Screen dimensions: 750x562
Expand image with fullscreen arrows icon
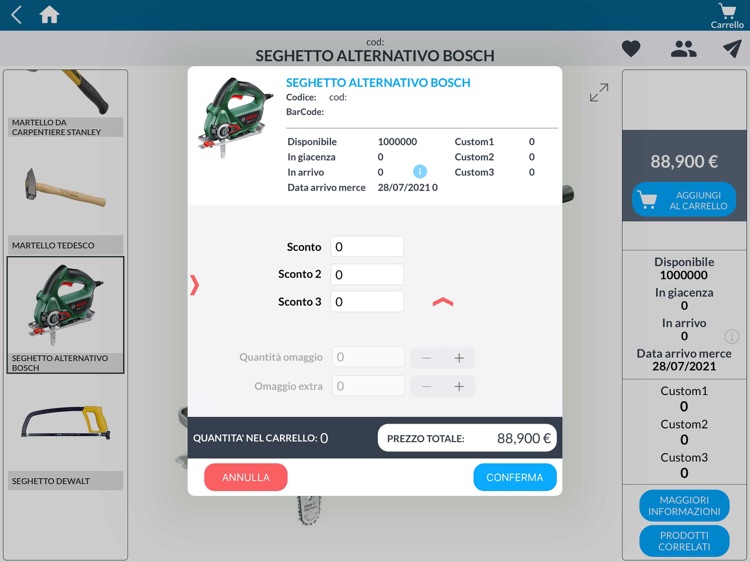pos(599,92)
